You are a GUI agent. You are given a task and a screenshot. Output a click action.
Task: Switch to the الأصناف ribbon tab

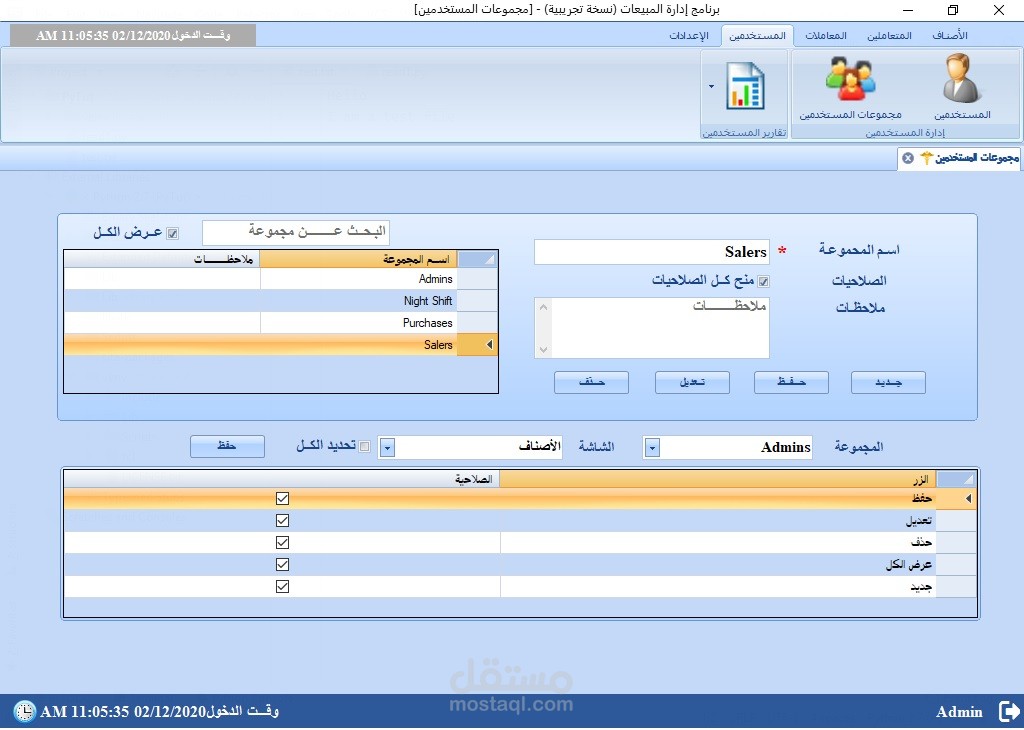(x=950, y=35)
